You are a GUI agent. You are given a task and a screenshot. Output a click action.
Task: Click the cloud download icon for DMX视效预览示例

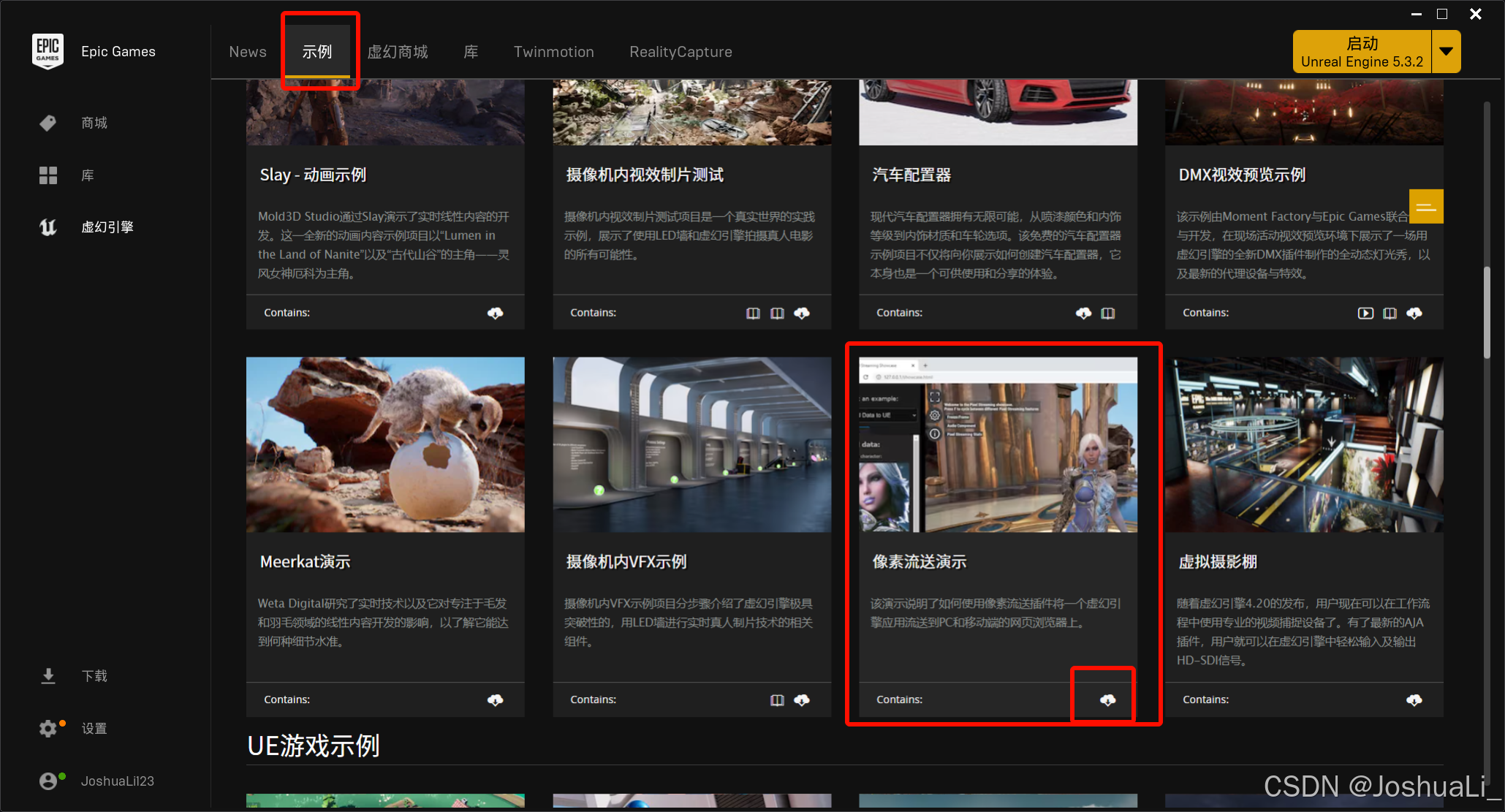pyautogui.click(x=1414, y=313)
